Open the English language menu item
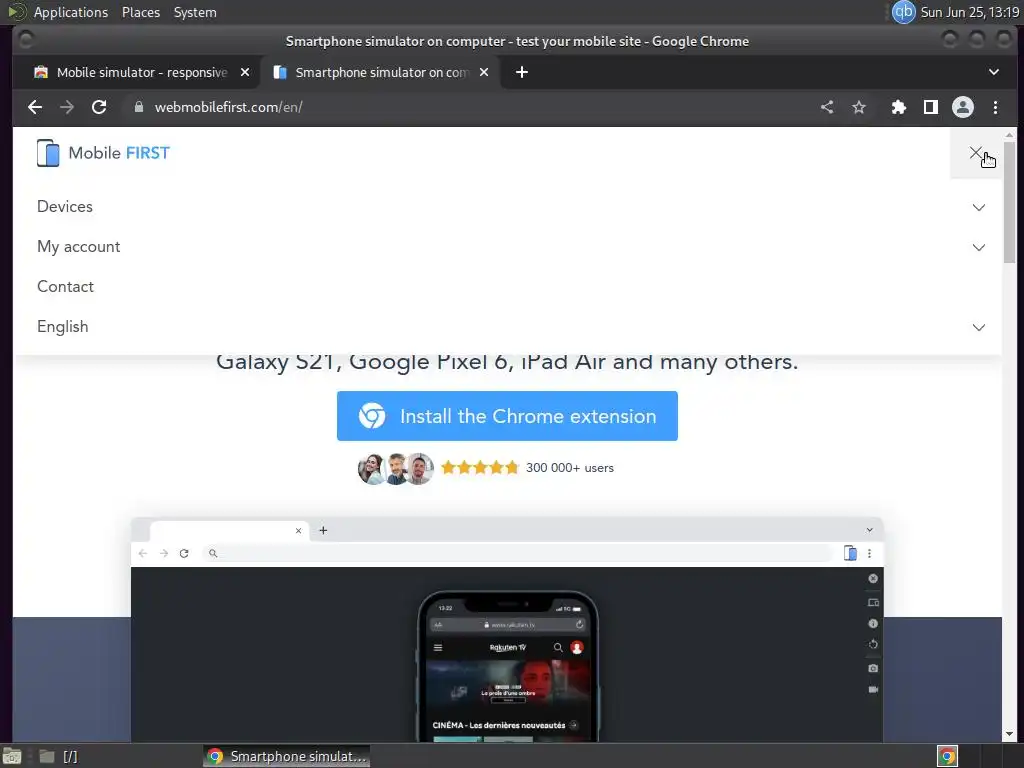This screenshot has height=768, width=1024. [63, 327]
